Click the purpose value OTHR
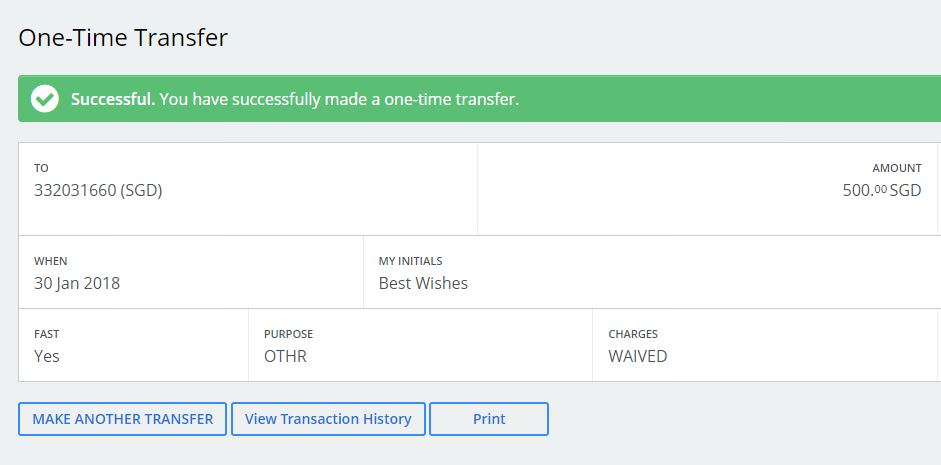Screen dimensions: 941x465 click(x=285, y=356)
